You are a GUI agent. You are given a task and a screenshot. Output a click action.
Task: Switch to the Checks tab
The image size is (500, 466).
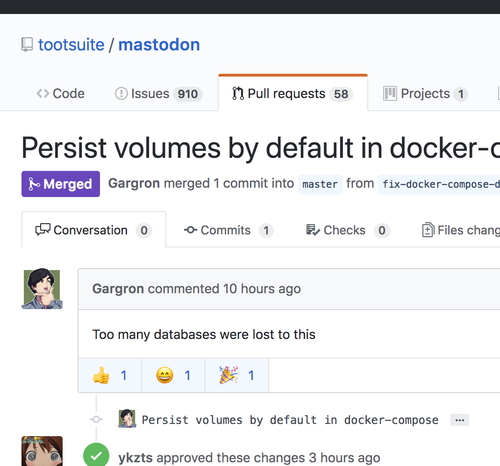coord(348,230)
